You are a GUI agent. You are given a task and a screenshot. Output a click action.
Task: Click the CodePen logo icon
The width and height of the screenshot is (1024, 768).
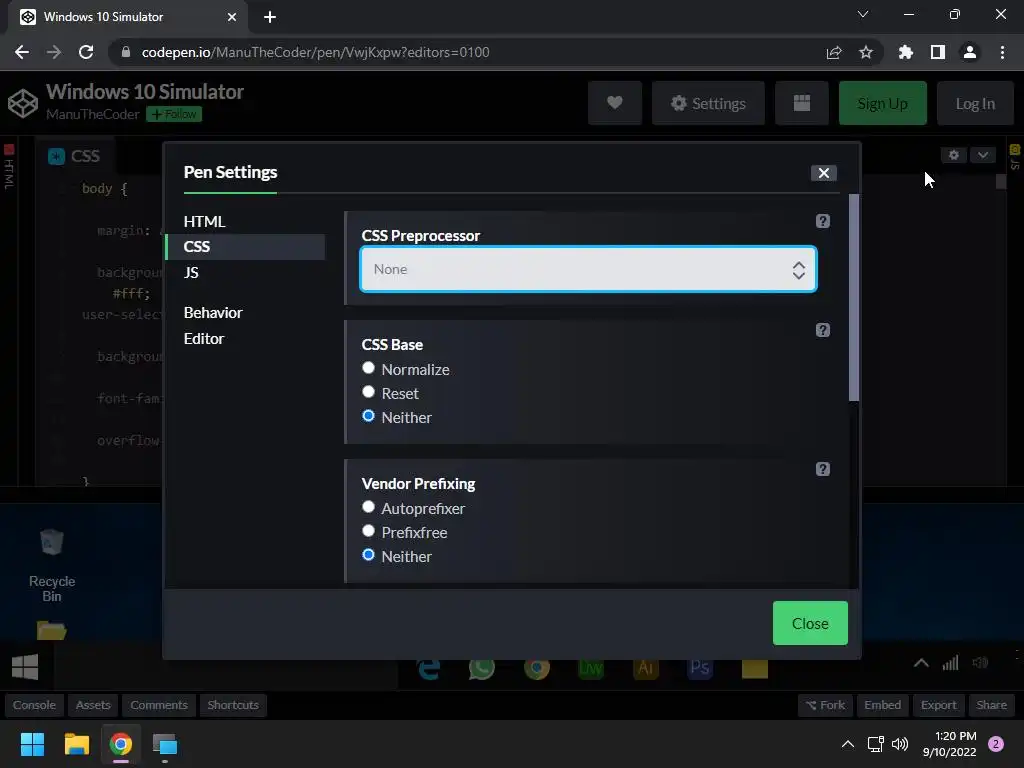[x=23, y=103]
